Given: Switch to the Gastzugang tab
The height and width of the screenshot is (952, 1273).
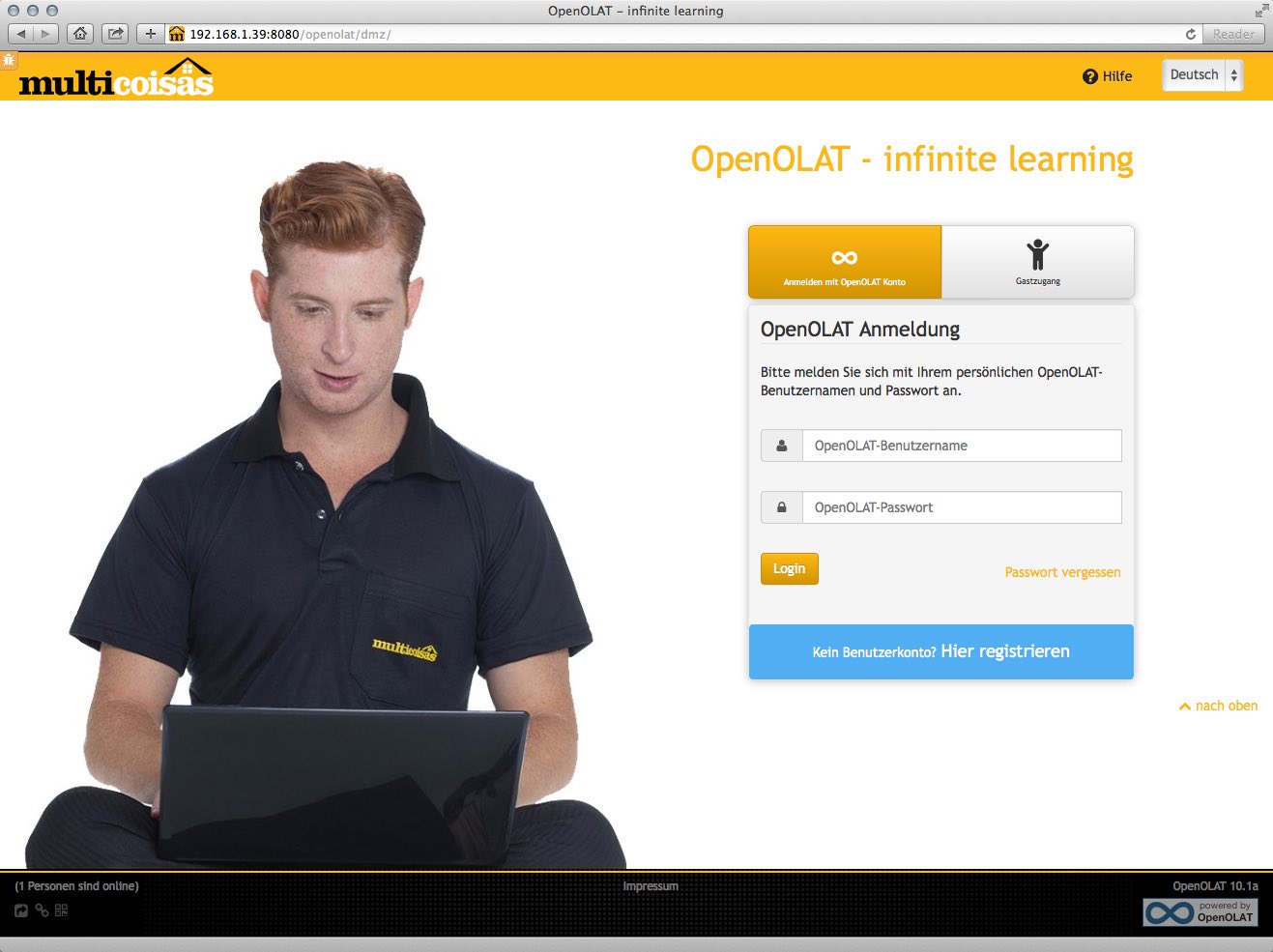Looking at the screenshot, I should click(x=1038, y=262).
